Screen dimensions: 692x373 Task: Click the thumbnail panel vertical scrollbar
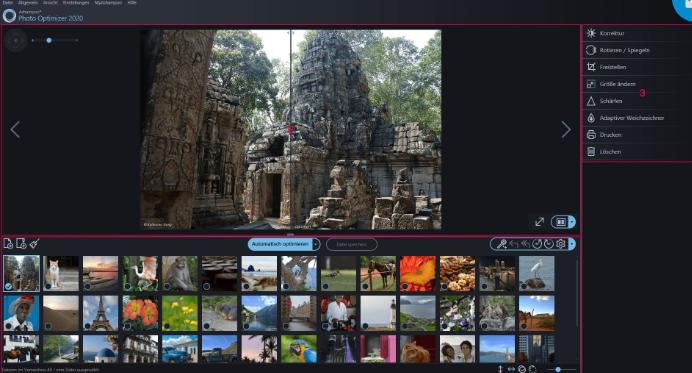coord(577,294)
